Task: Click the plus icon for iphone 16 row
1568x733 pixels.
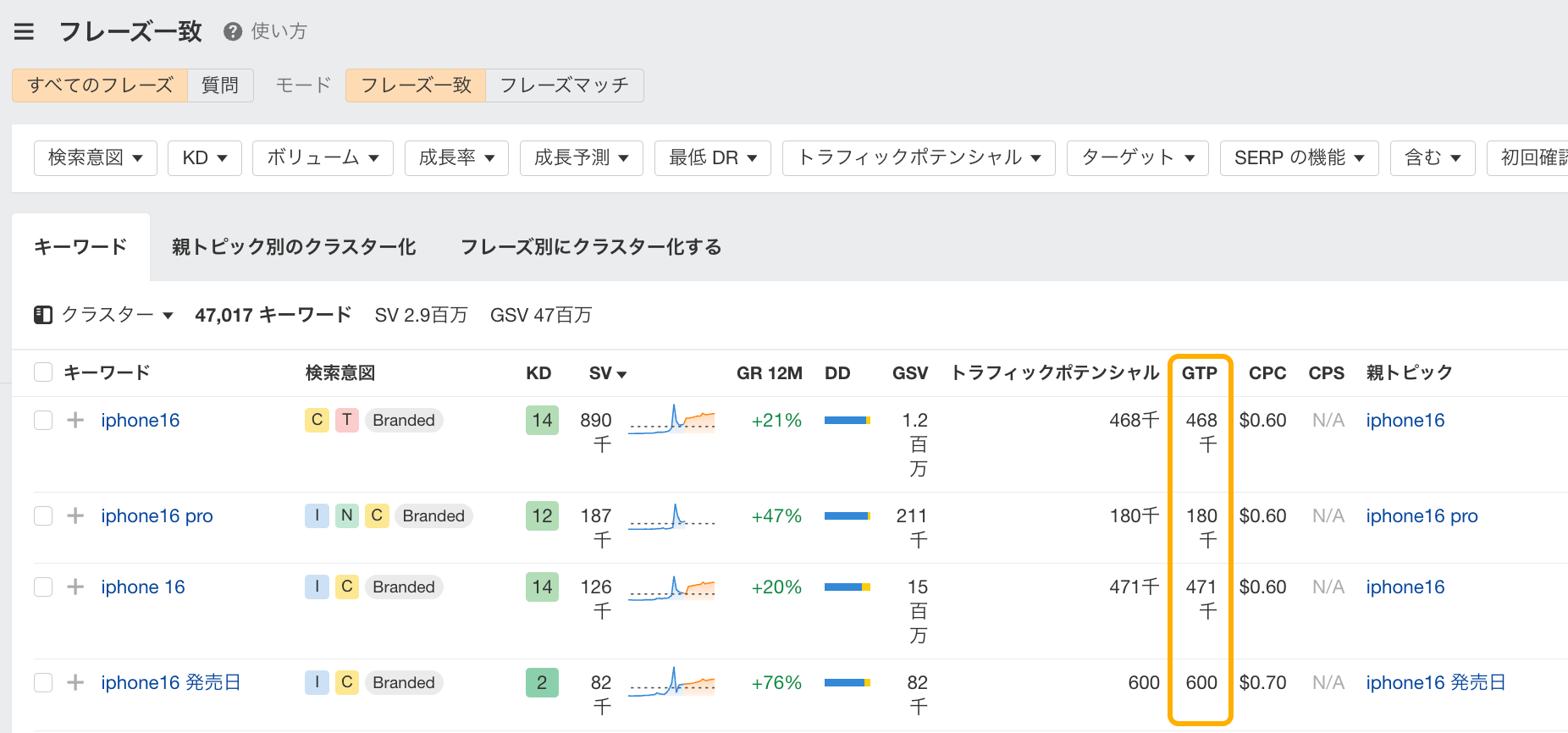Action: pyautogui.click(x=75, y=587)
